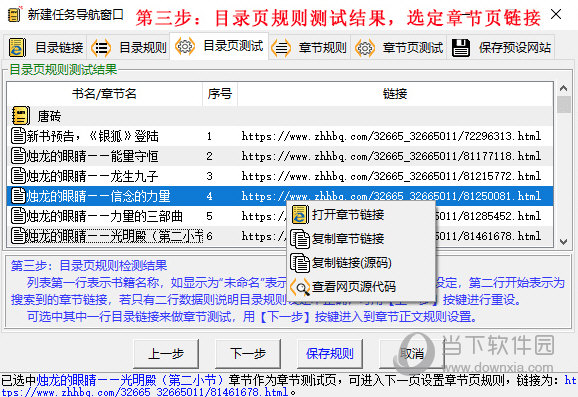Click sequence number 6 cell
Viewport: 578px width, 397px height.
pos(209,236)
